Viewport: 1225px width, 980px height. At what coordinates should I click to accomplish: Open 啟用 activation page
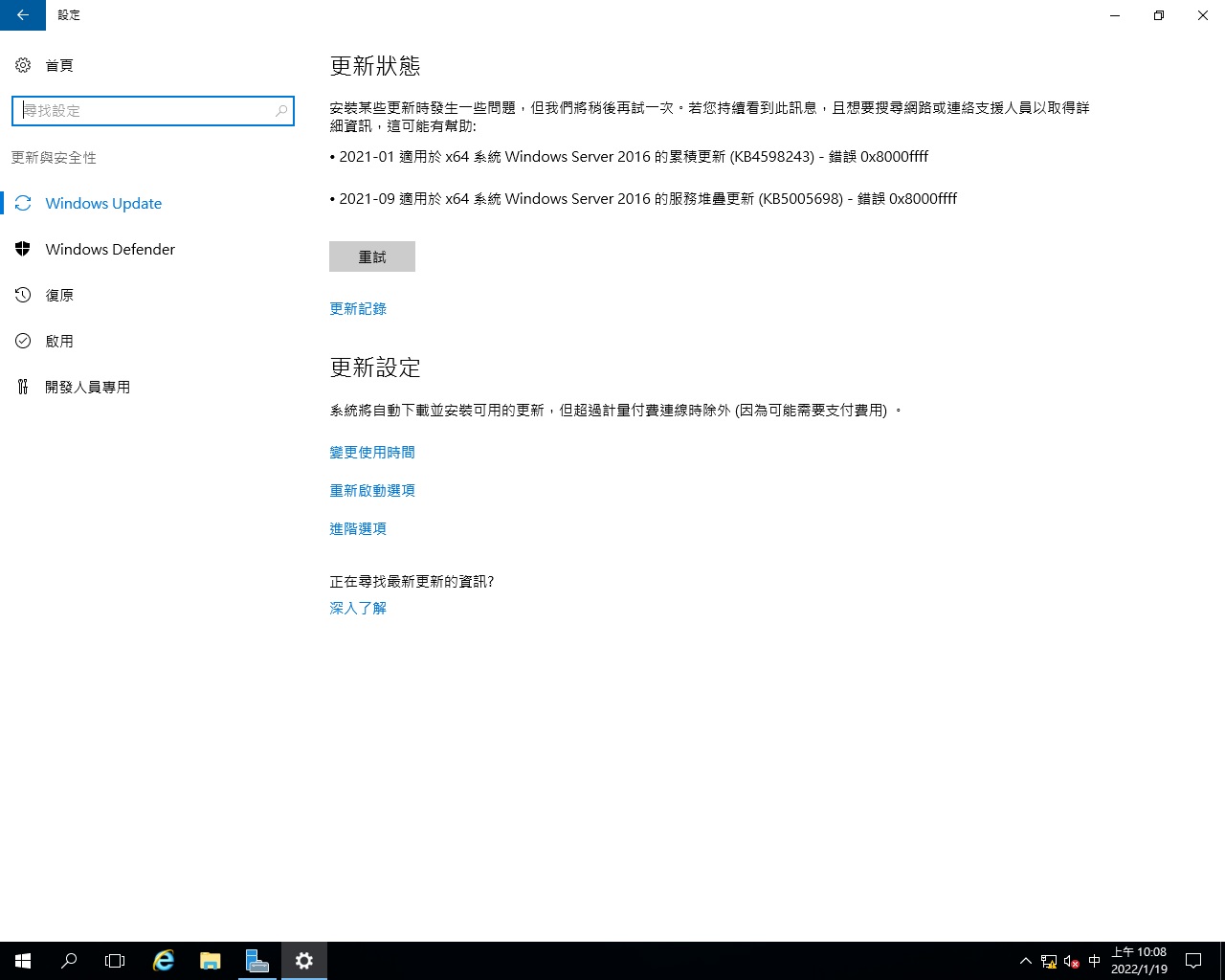point(59,341)
